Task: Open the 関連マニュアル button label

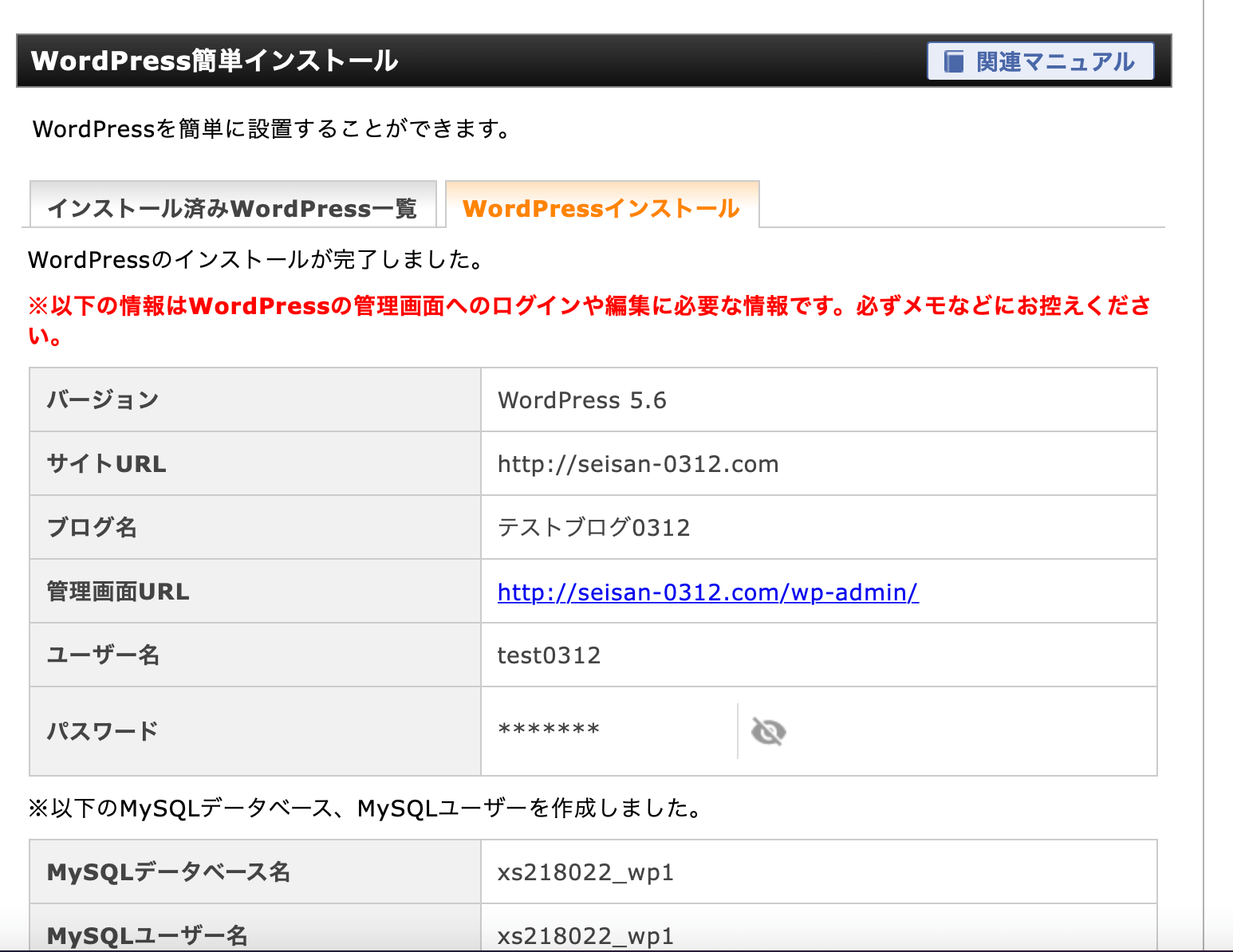Action: click(1054, 61)
